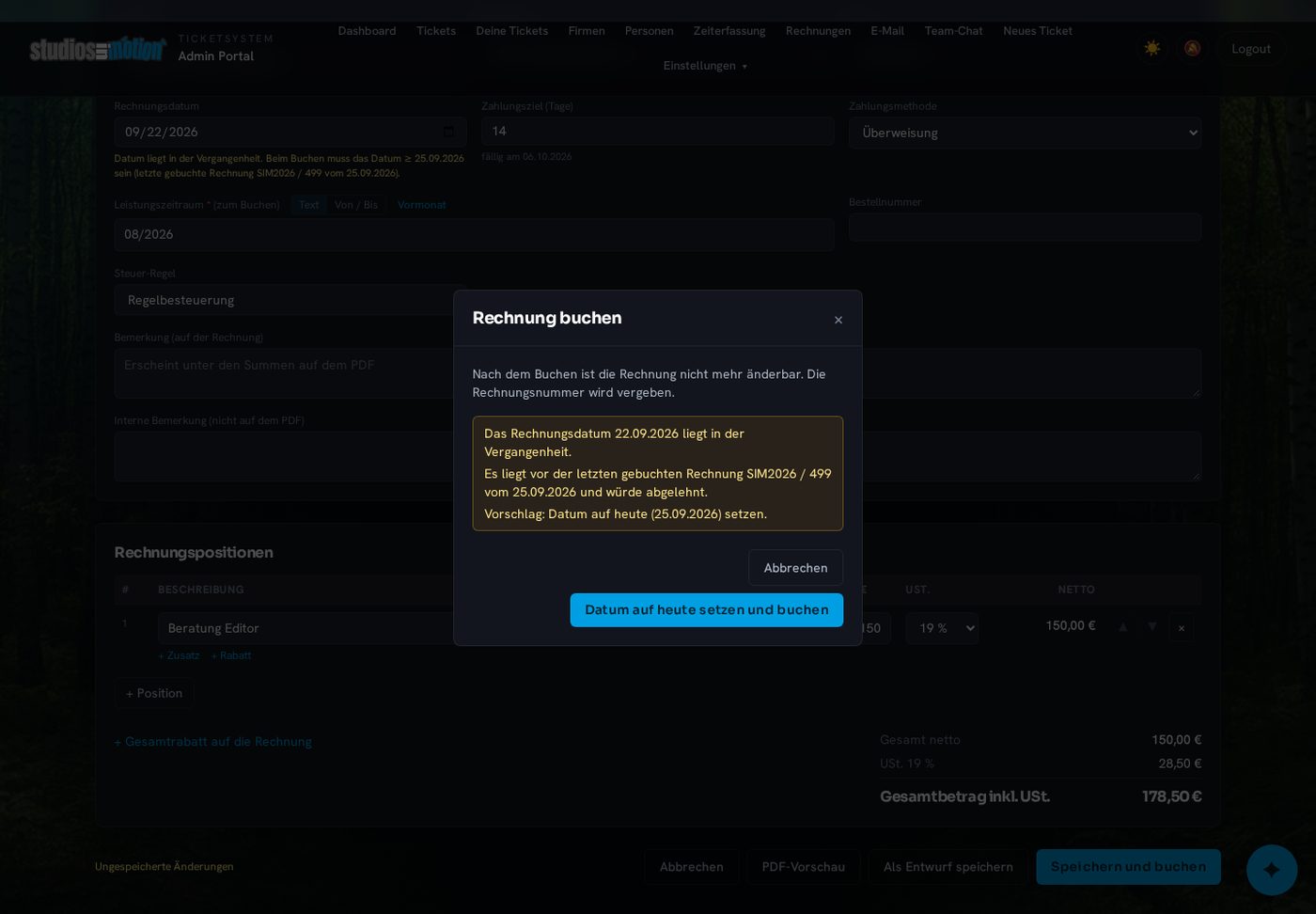Click the Vormonat link
Viewport: 1316px width, 914px height.
[422, 205]
